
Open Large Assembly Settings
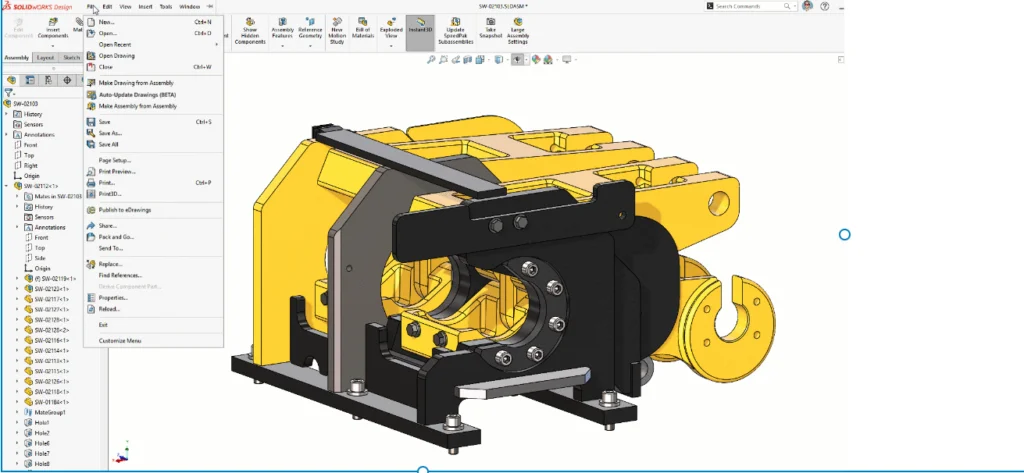click(518, 22)
